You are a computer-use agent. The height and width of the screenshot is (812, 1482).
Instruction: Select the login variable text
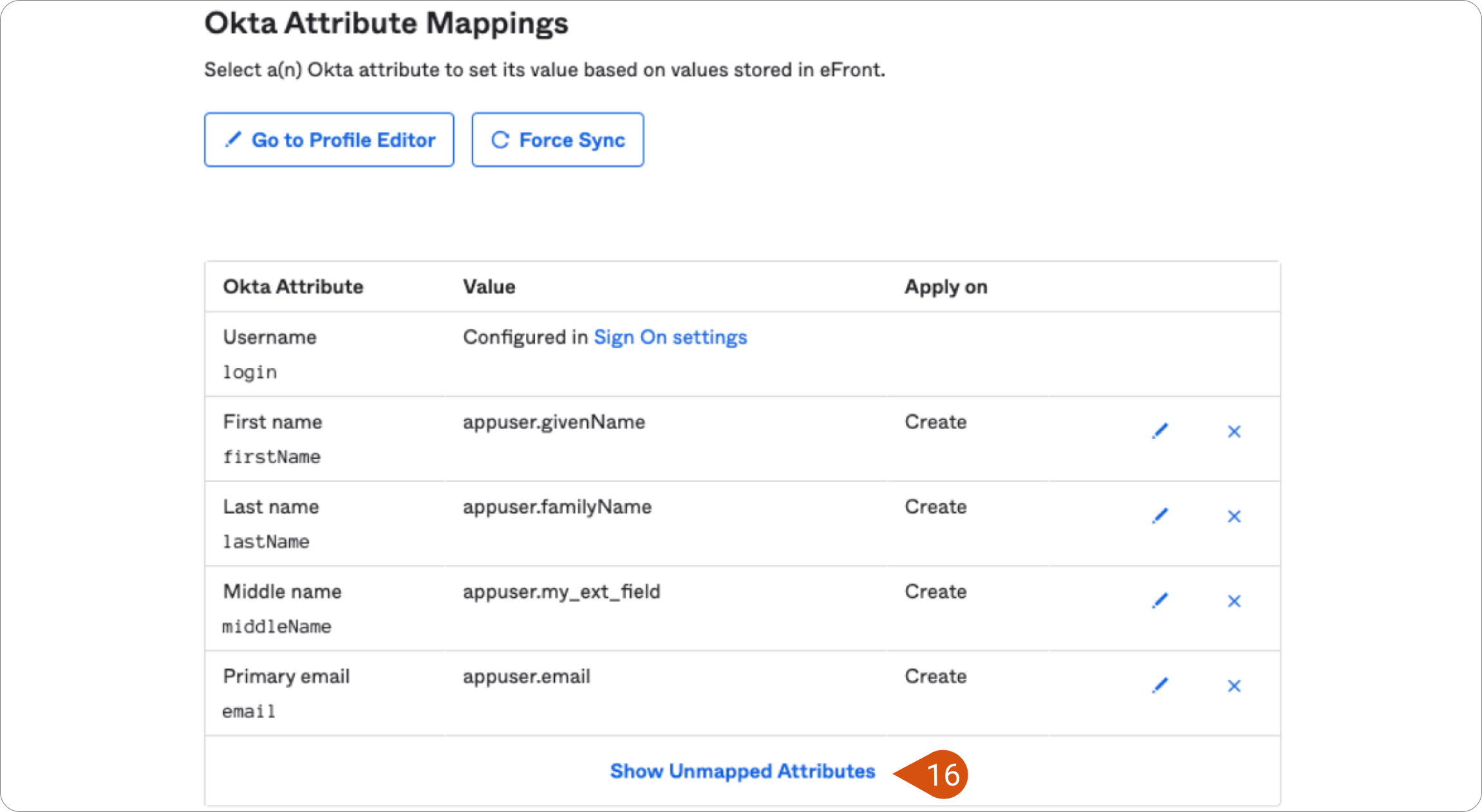250,373
